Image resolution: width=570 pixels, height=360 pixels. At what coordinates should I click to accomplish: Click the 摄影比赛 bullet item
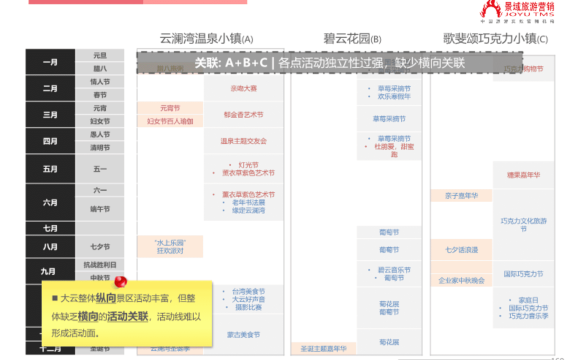pyautogui.click(x=248, y=307)
